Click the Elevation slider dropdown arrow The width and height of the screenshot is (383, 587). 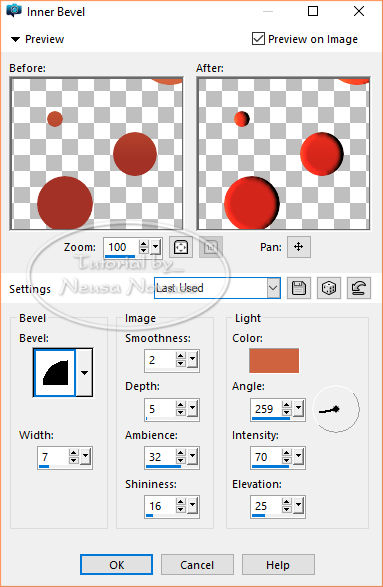tap(298, 506)
